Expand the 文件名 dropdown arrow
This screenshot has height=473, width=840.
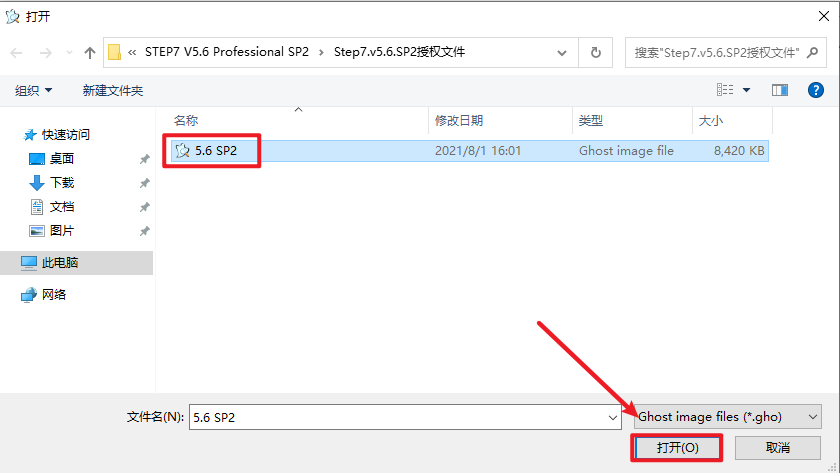click(x=613, y=417)
